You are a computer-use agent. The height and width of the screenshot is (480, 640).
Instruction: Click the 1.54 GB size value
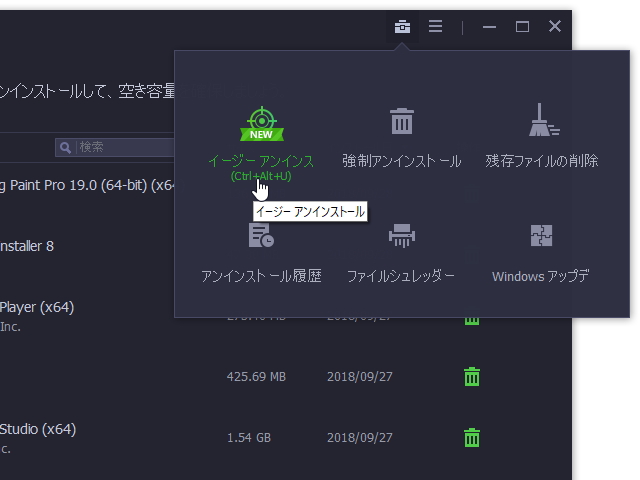(x=249, y=438)
